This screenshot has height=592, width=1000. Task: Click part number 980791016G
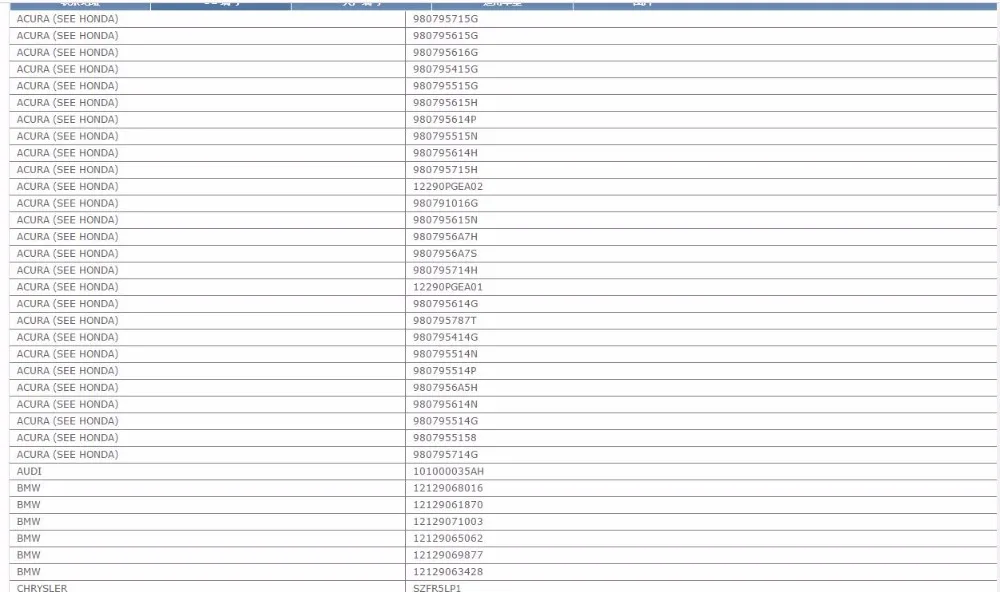click(445, 203)
